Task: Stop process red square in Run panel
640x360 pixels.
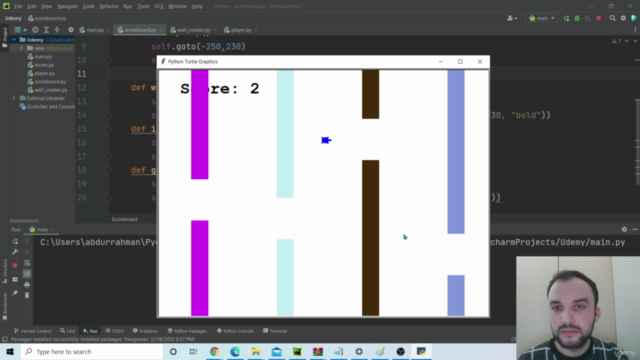Action: (x=15, y=265)
